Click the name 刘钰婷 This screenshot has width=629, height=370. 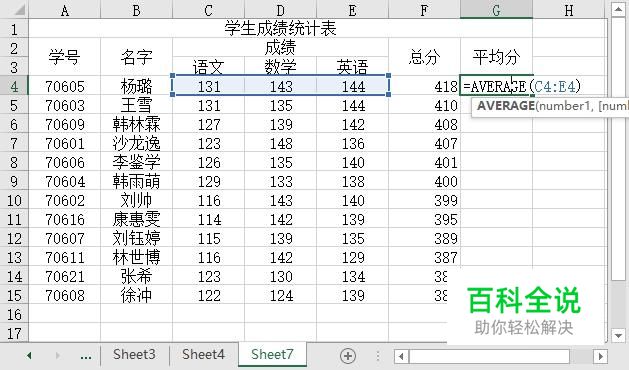click(x=136, y=238)
